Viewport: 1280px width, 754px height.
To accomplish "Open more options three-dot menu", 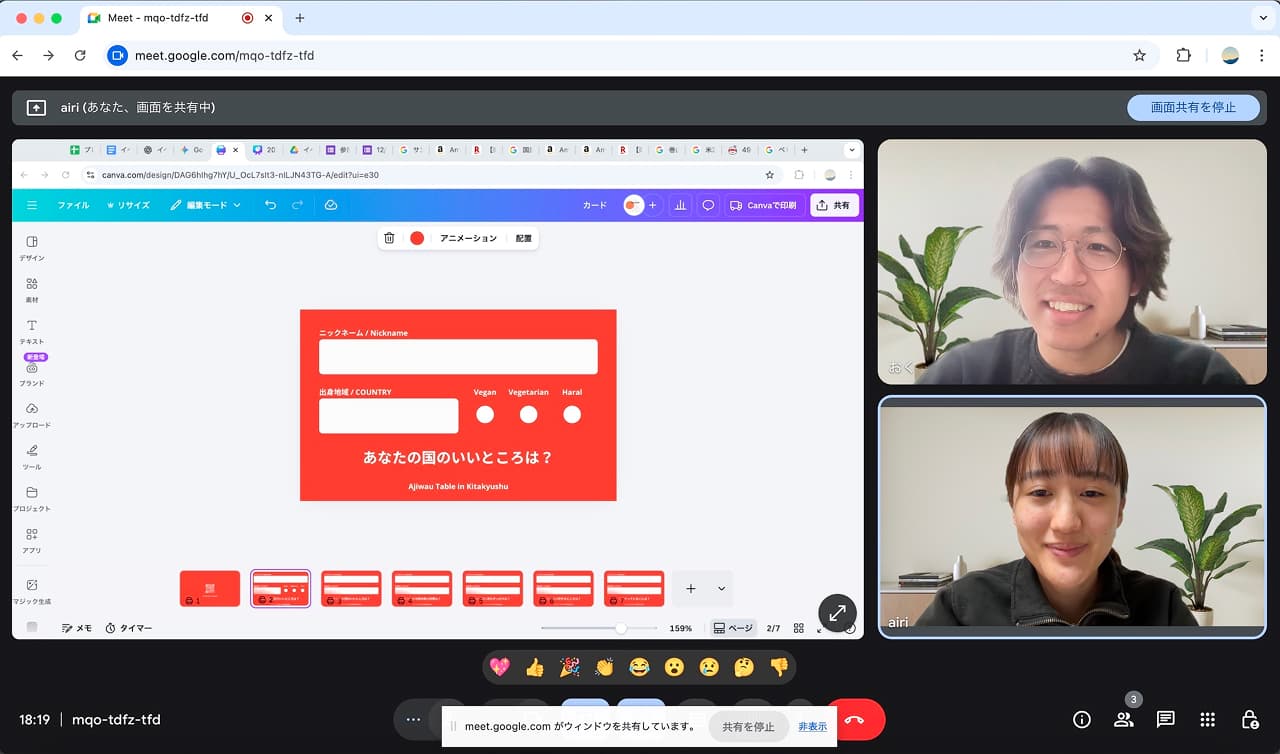I will click(x=413, y=719).
